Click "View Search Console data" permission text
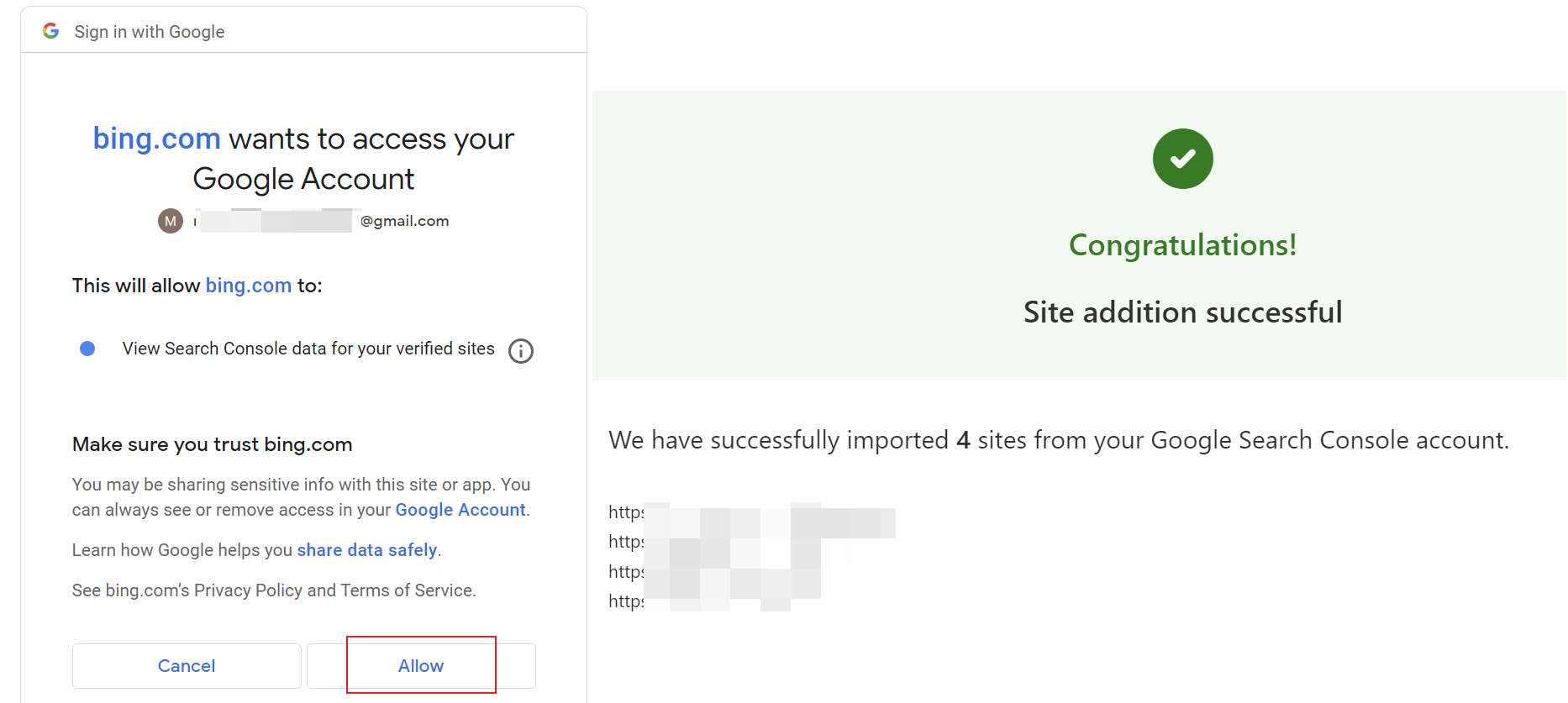The image size is (1568, 703). point(308,349)
